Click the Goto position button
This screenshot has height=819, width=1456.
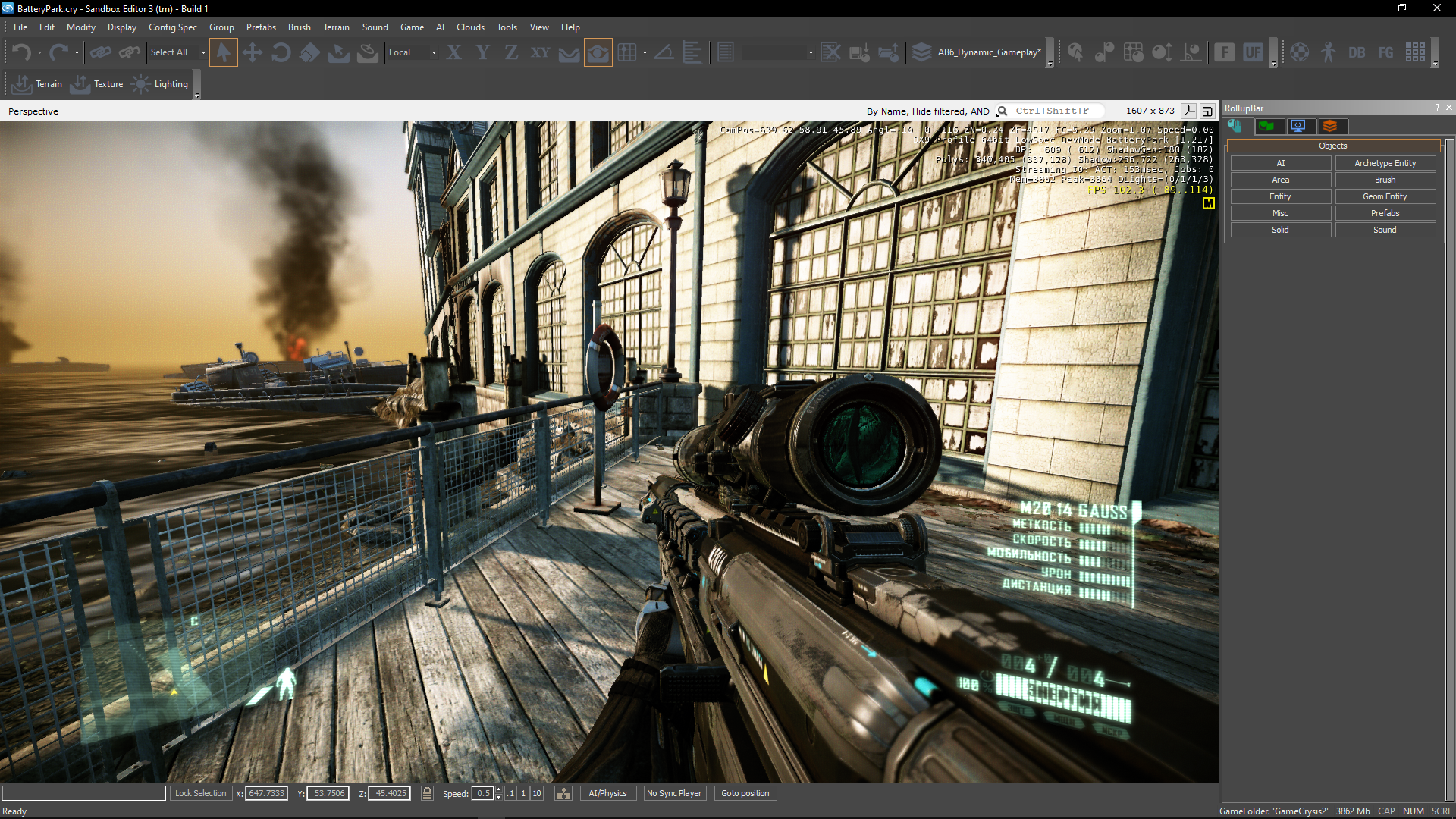[x=745, y=793]
